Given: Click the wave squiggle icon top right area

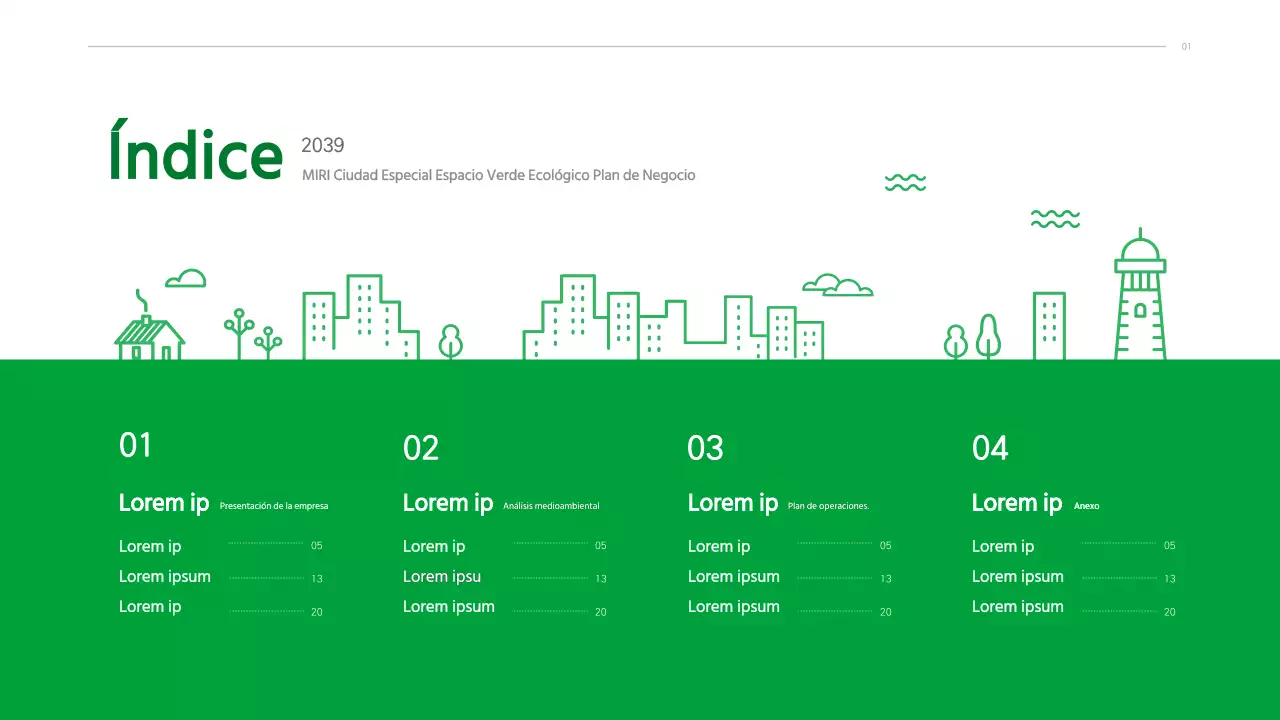Looking at the screenshot, I should click(904, 182).
